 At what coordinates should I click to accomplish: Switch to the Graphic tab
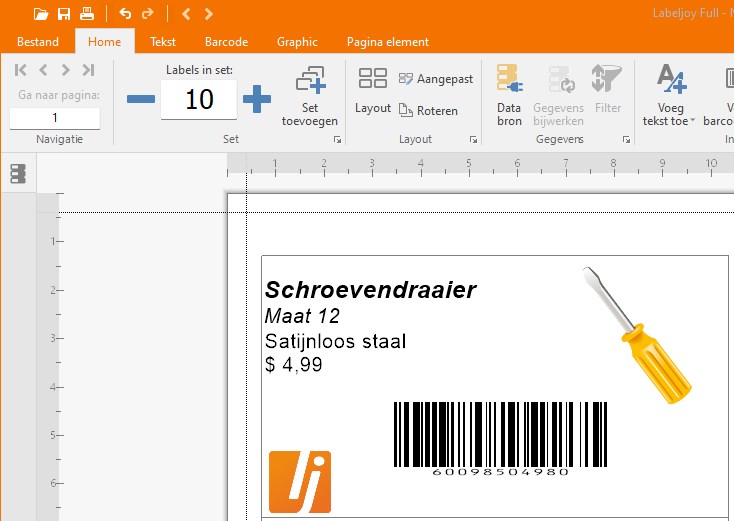coord(297,42)
